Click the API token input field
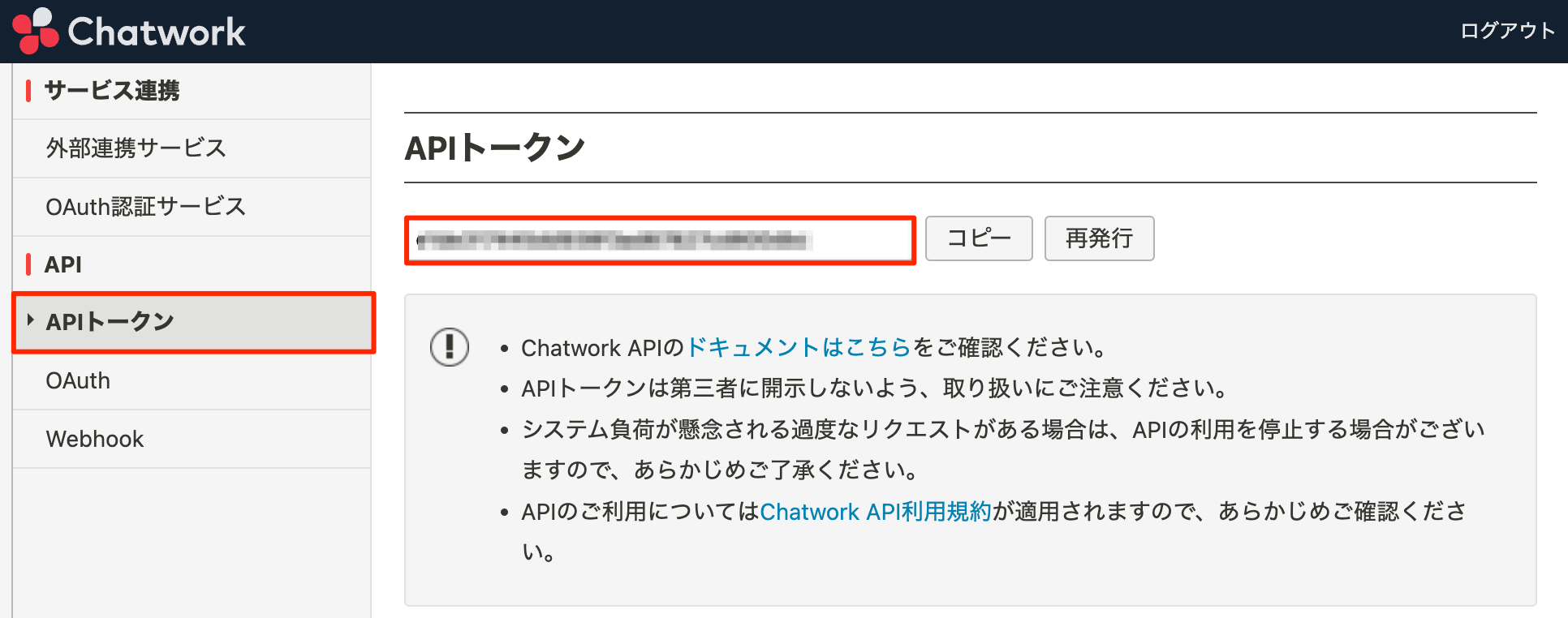The width and height of the screenshot is (1568, 618). tap(661, 240)
